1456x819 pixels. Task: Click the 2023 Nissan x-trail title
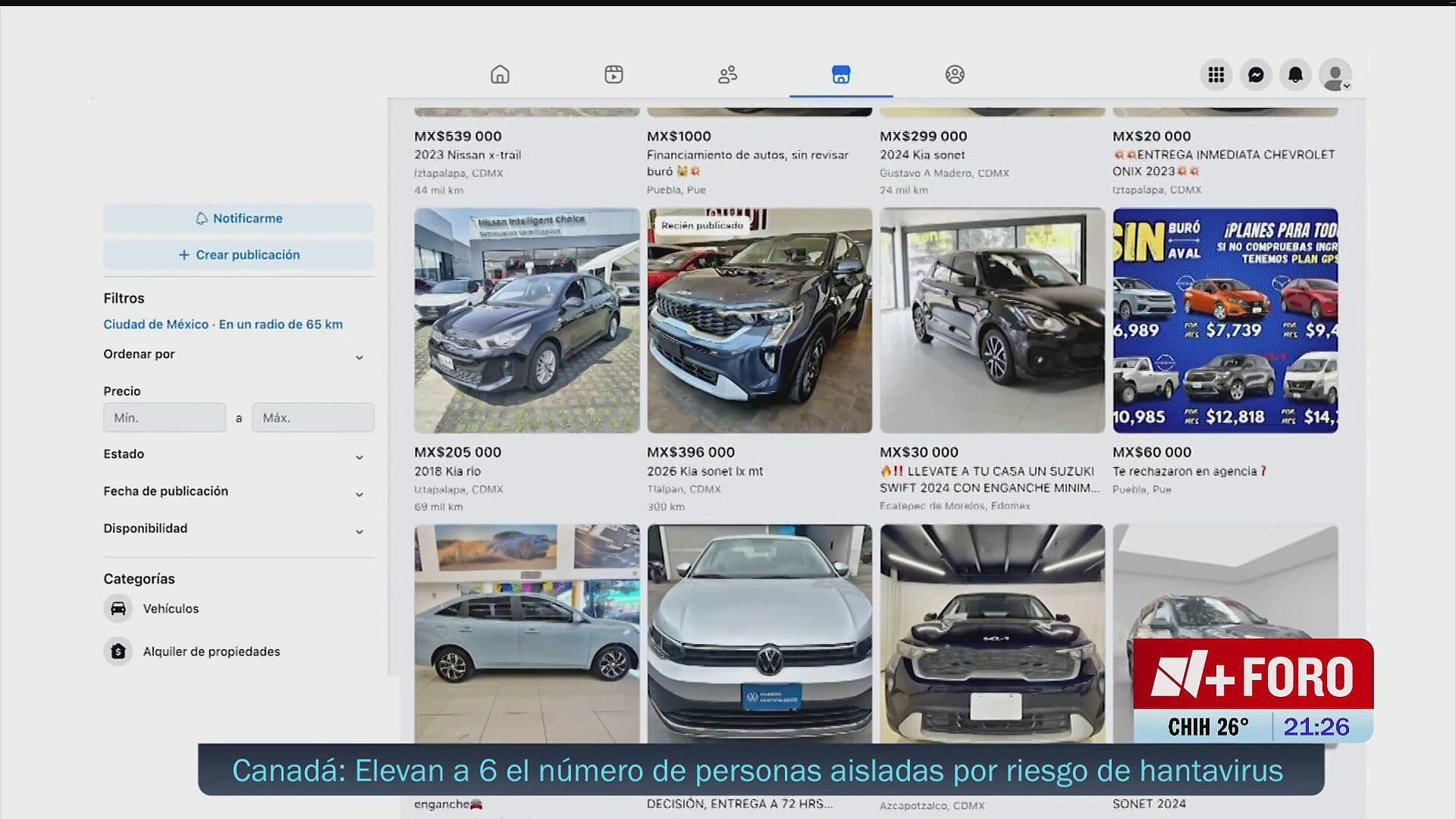tap(467, 155)
